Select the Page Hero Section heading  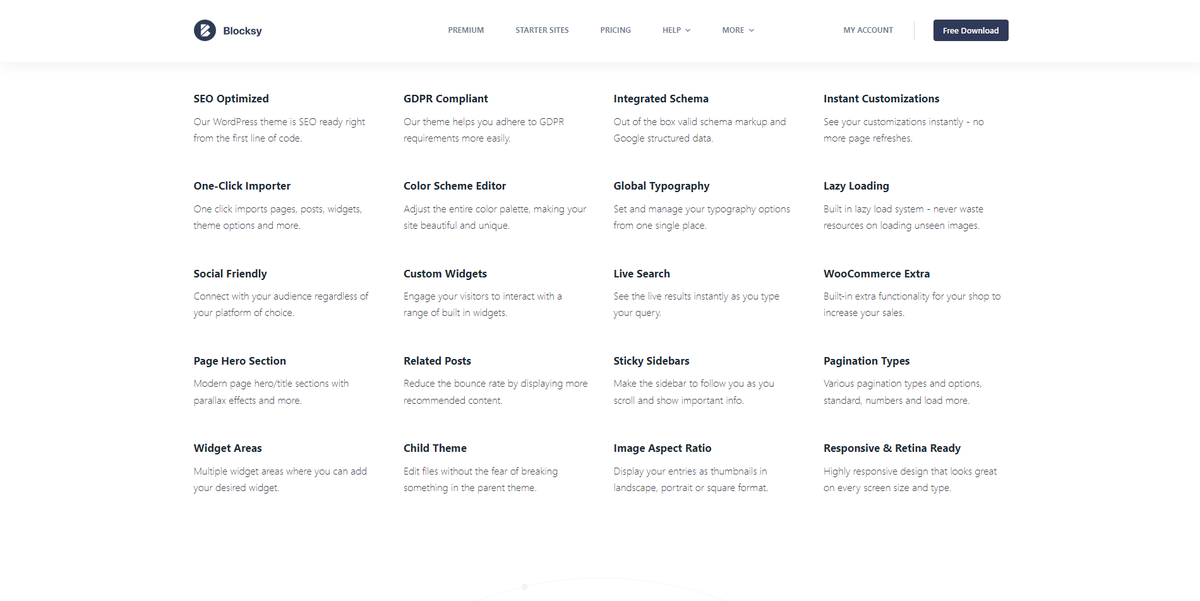(240, 361)
